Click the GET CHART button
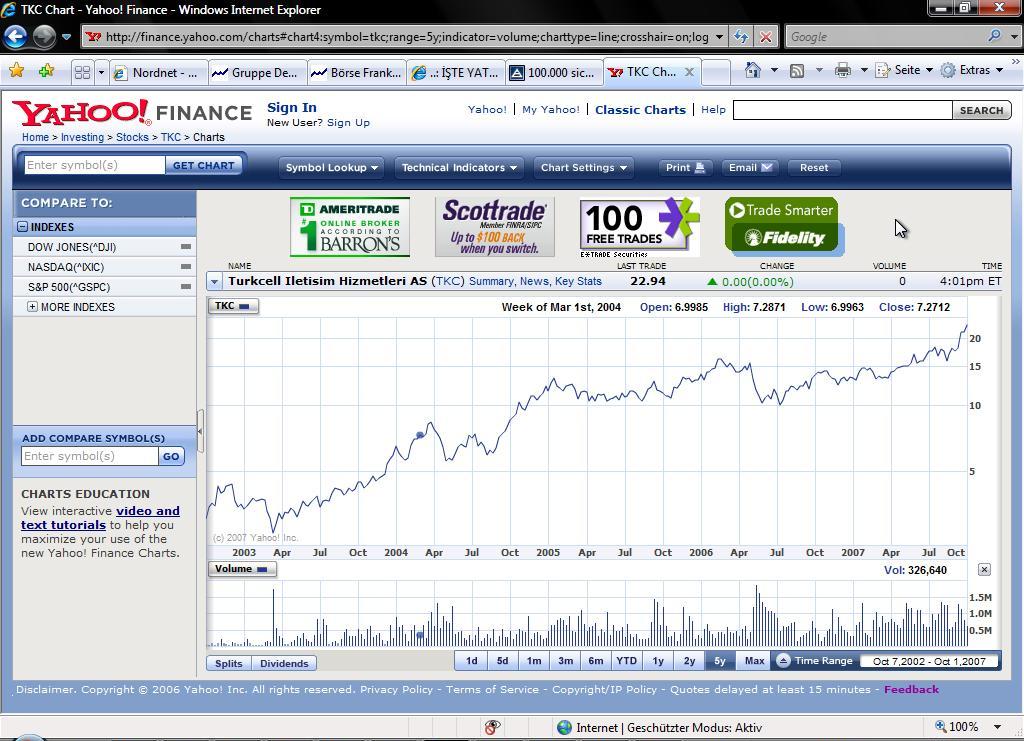The width and height of the screenshot is (1024, 741). (204, 165)
